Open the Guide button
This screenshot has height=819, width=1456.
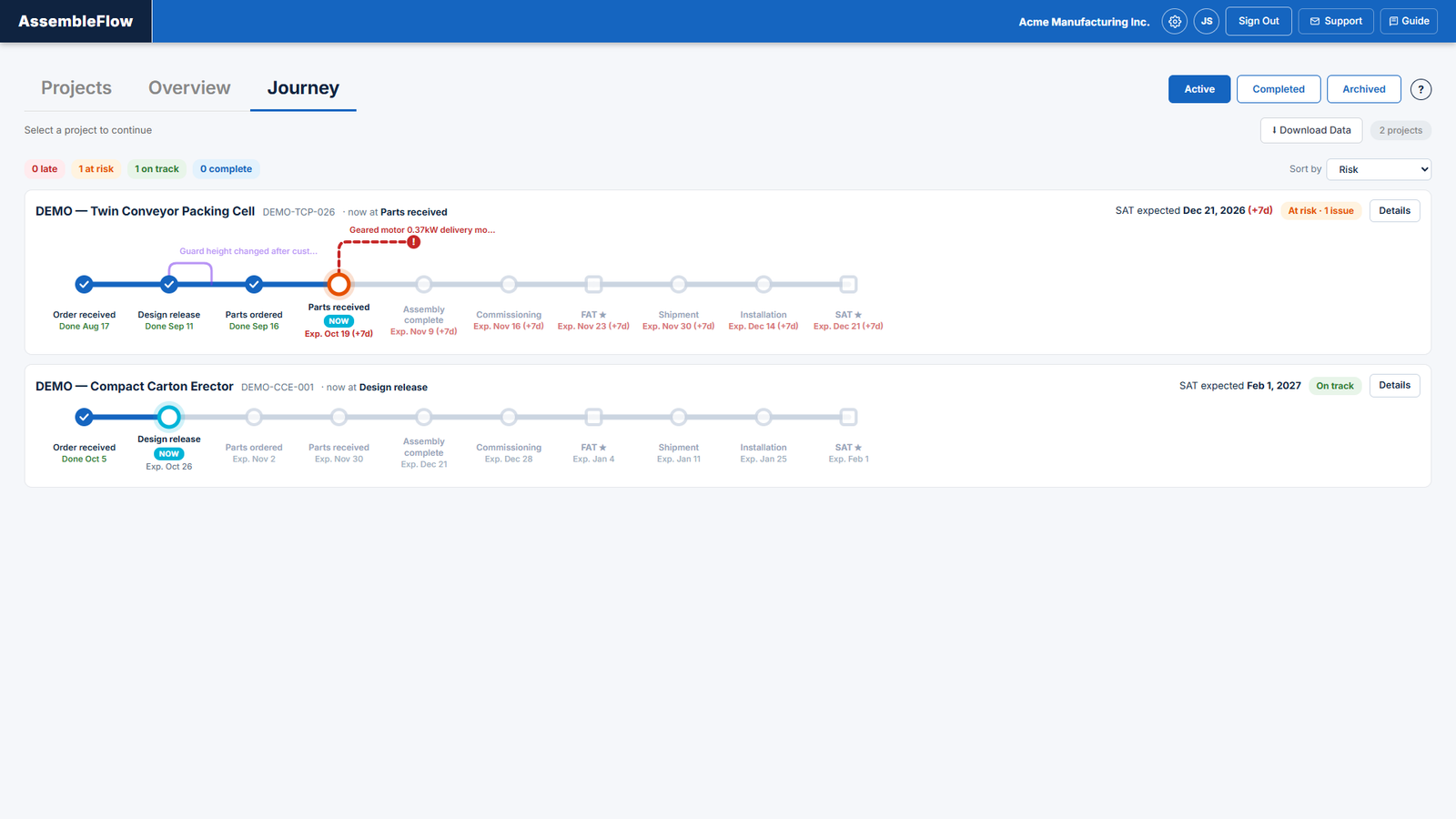[x=1409, y=21]
